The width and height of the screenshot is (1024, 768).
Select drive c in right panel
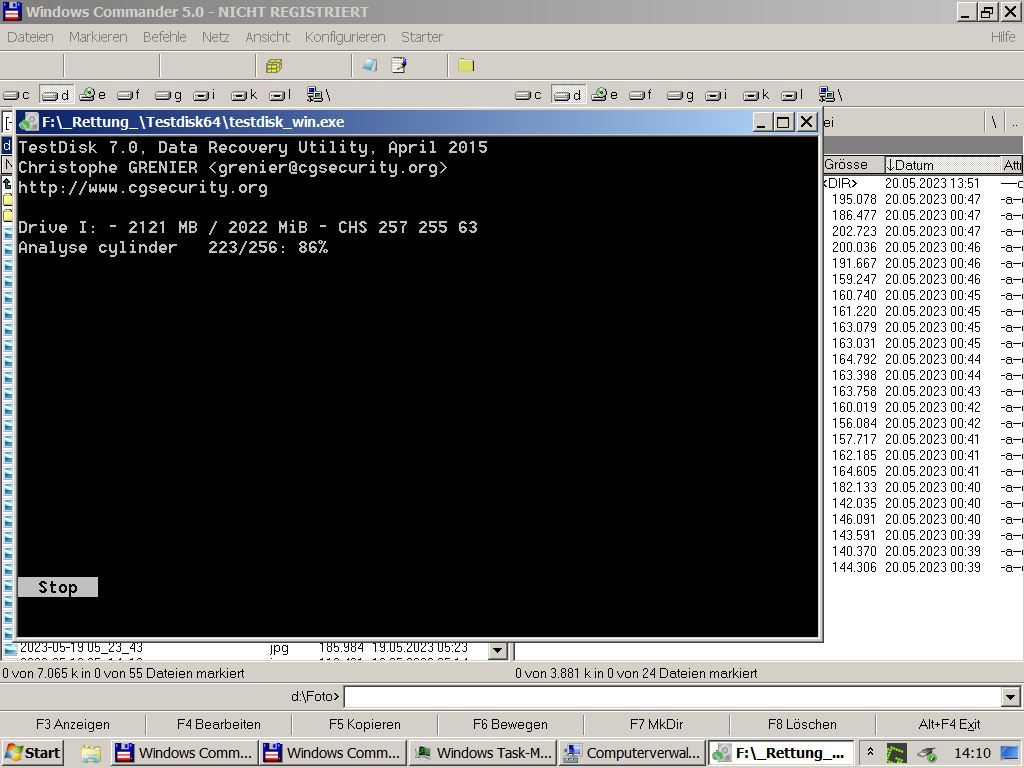pos(529,95)
